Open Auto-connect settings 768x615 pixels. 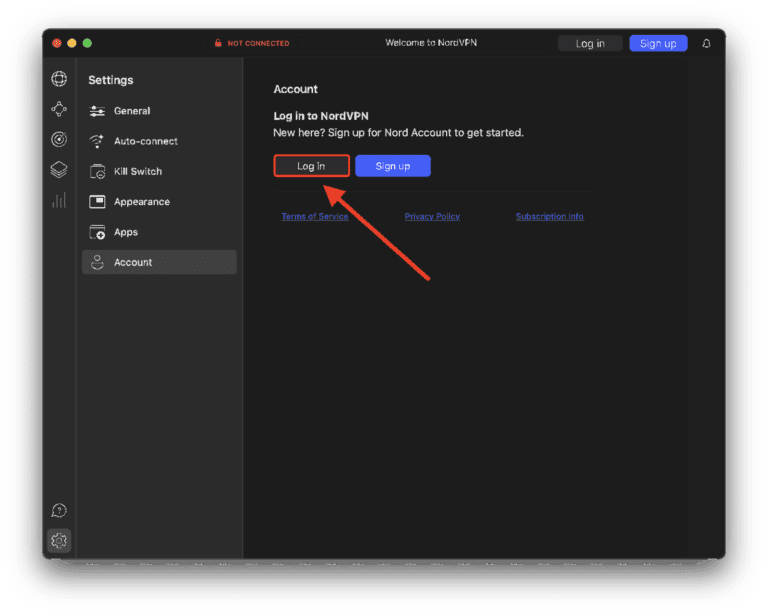pyautogui.click(x=145, y=141)
